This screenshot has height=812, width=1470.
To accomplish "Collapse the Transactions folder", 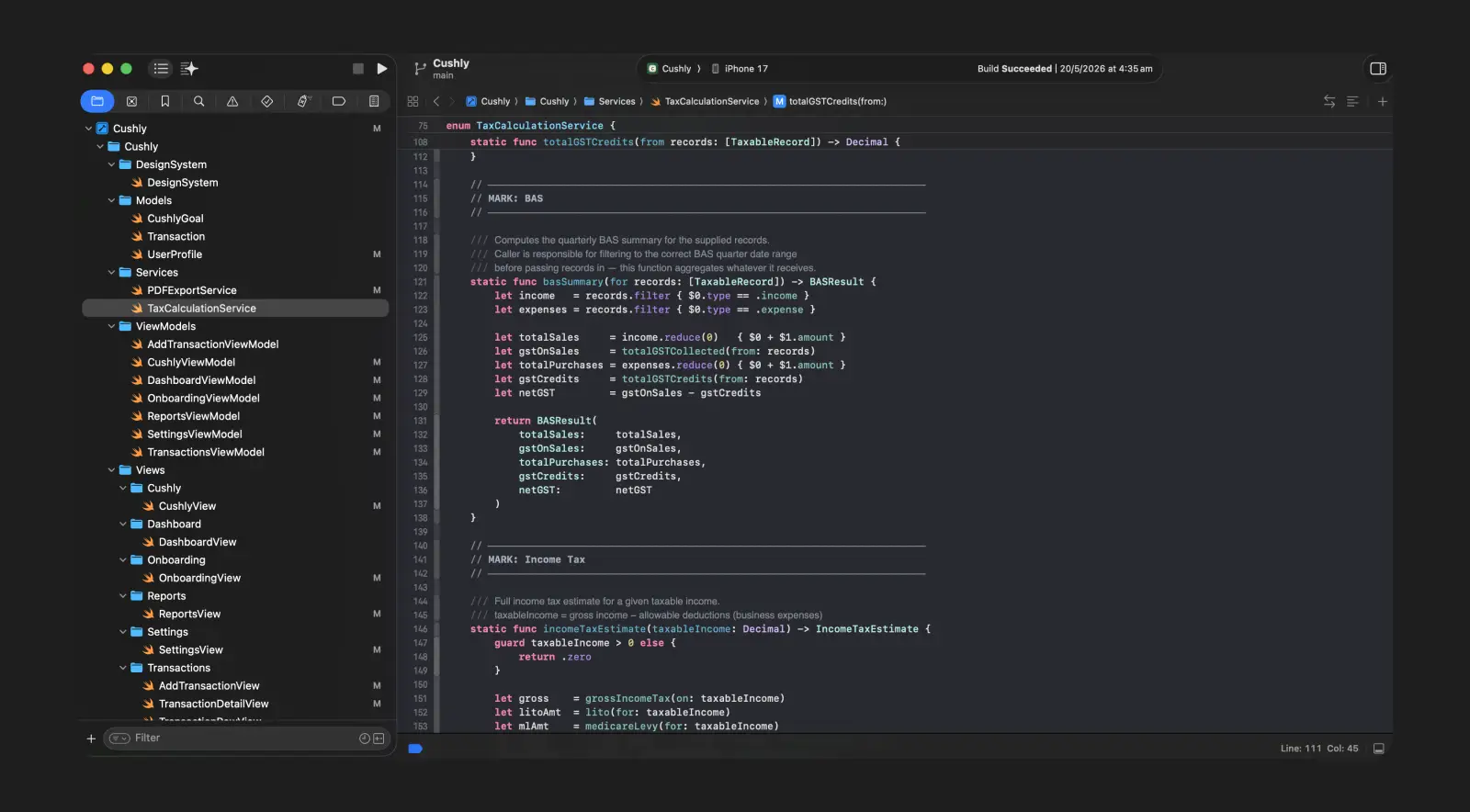I will coord(123,669).
